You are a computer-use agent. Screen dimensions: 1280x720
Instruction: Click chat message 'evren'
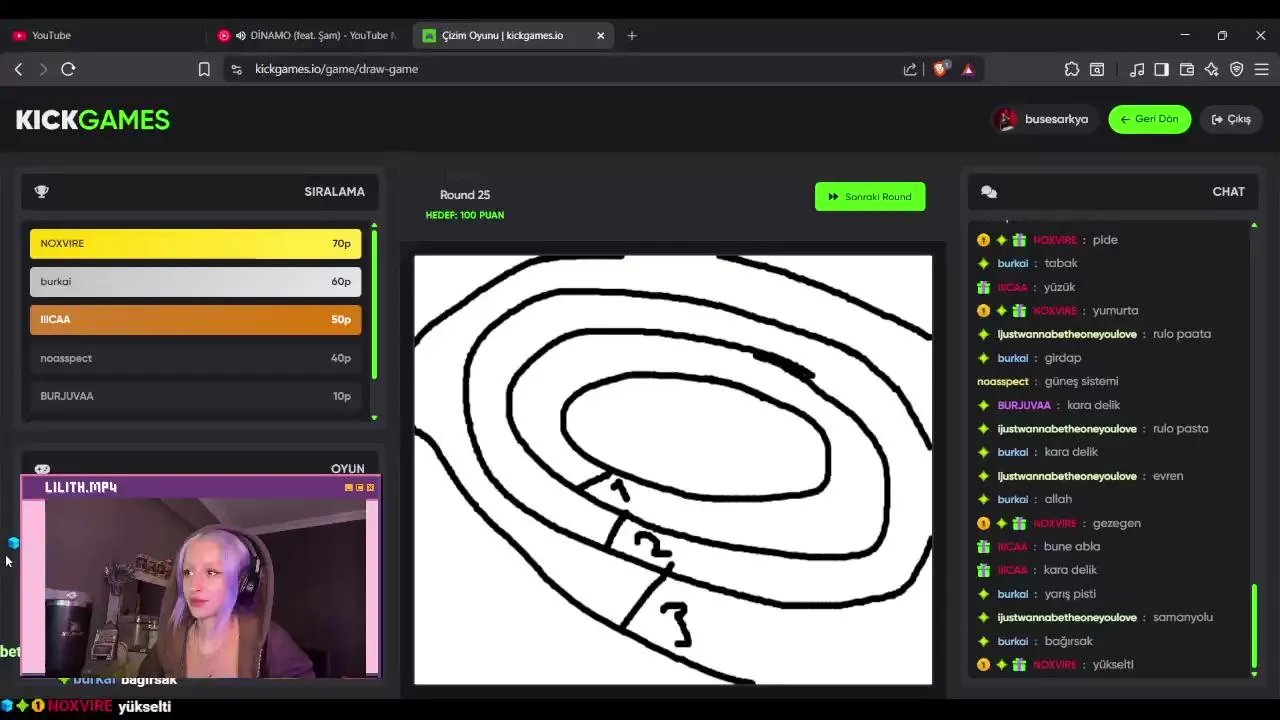click(x=1168, y=476)
